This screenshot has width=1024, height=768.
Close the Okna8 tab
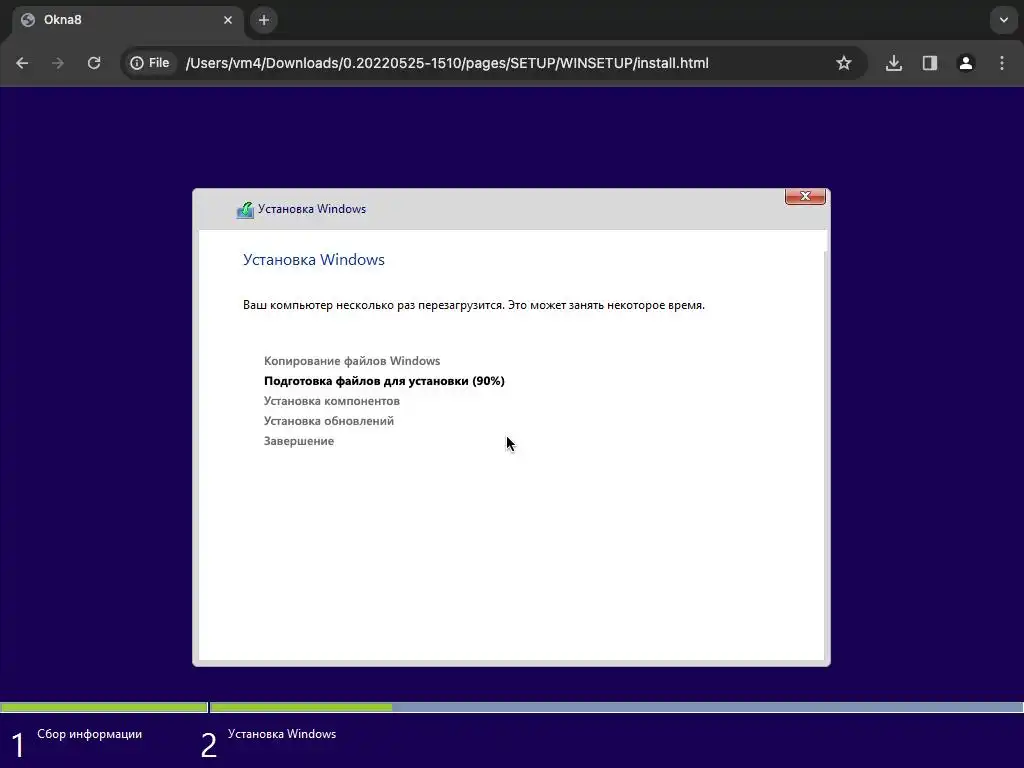228,20
